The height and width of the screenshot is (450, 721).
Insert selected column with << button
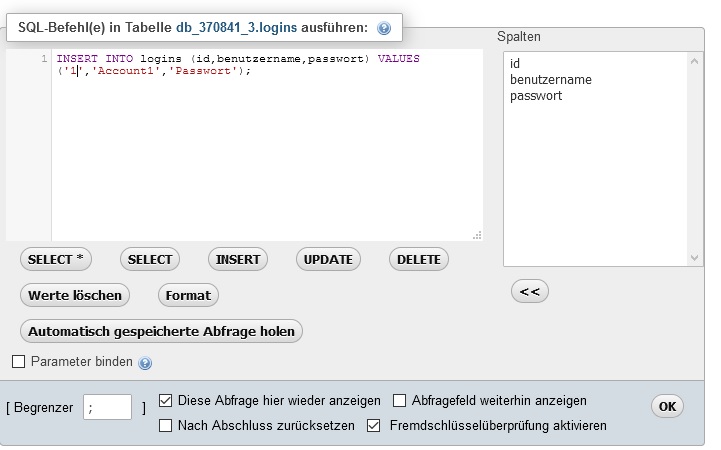click(x=530, y=291)
